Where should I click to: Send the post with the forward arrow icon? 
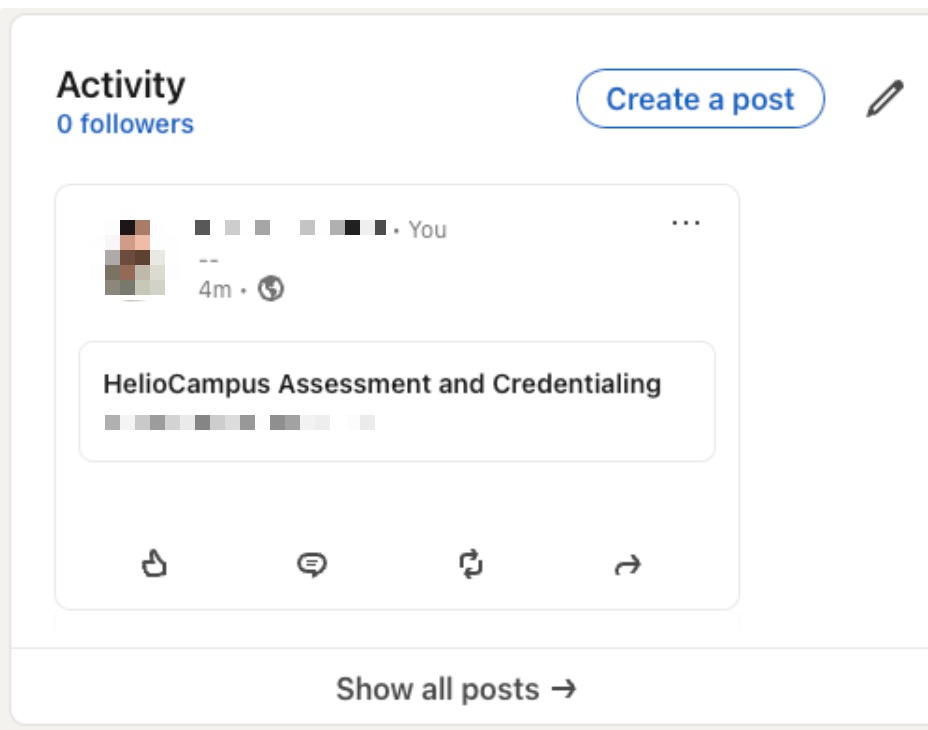point(627,567)
